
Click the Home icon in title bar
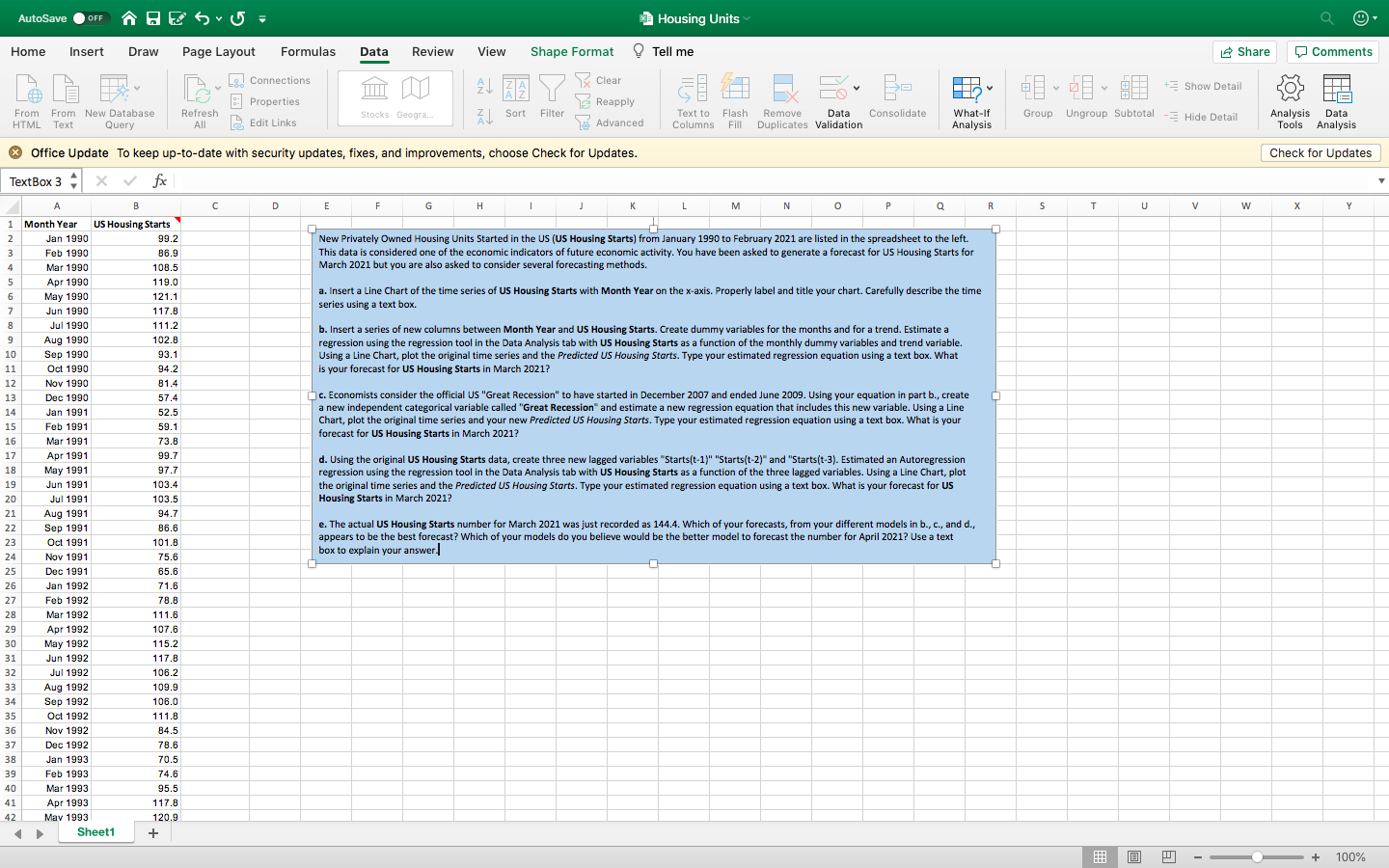[129, 18]
